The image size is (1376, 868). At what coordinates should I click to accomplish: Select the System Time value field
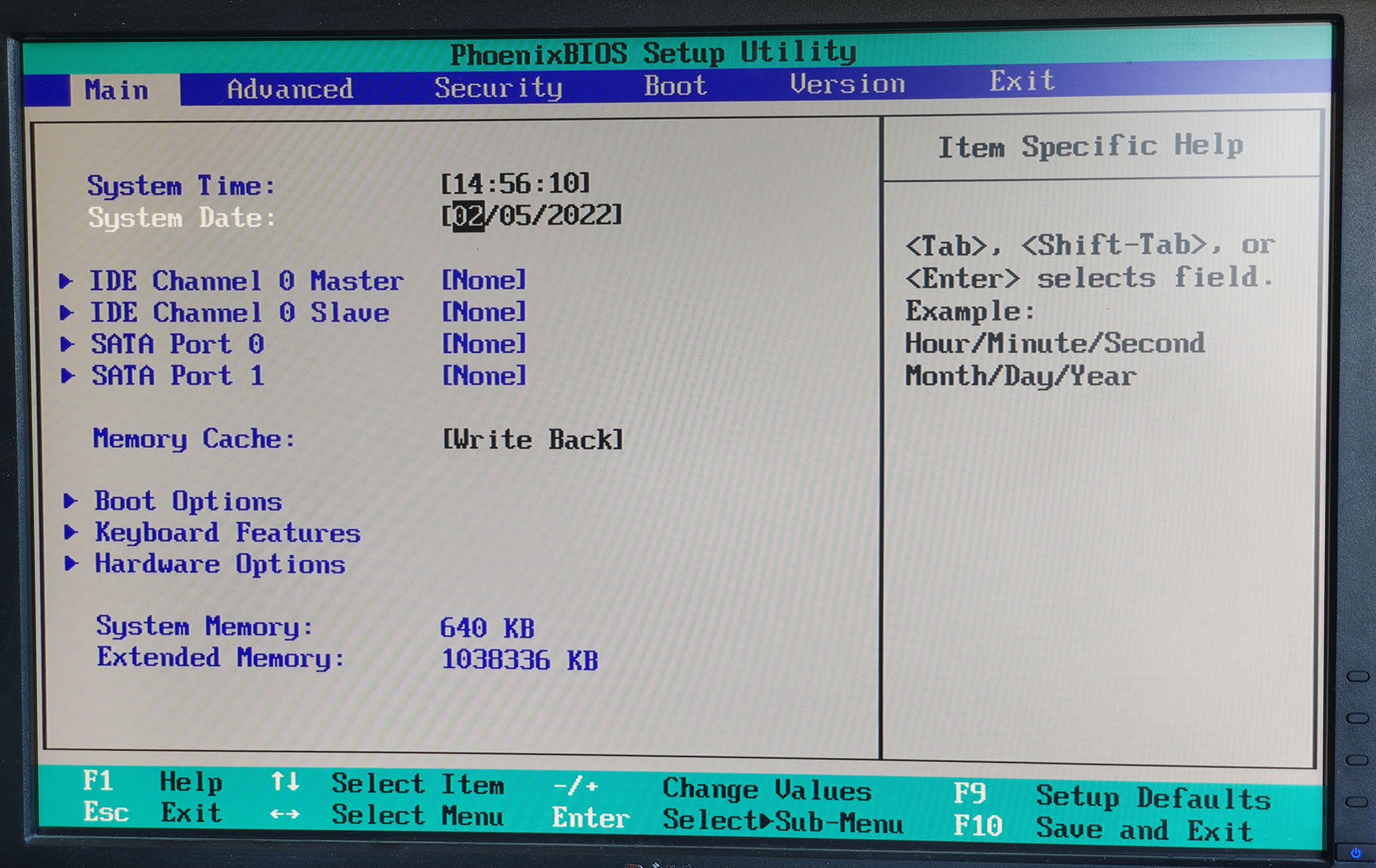click(515, 184)
